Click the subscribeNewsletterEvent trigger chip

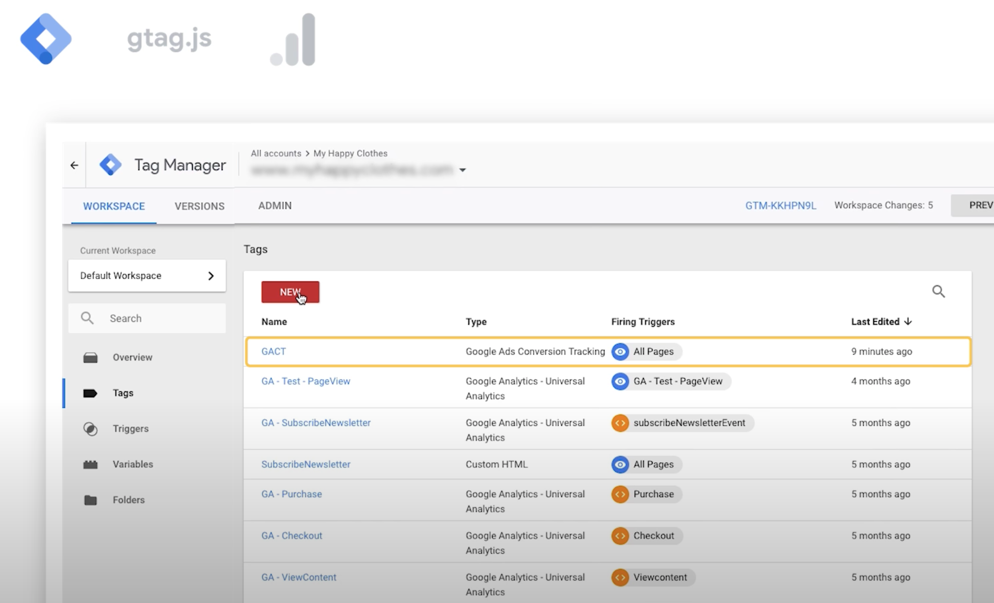pos(683,423)
